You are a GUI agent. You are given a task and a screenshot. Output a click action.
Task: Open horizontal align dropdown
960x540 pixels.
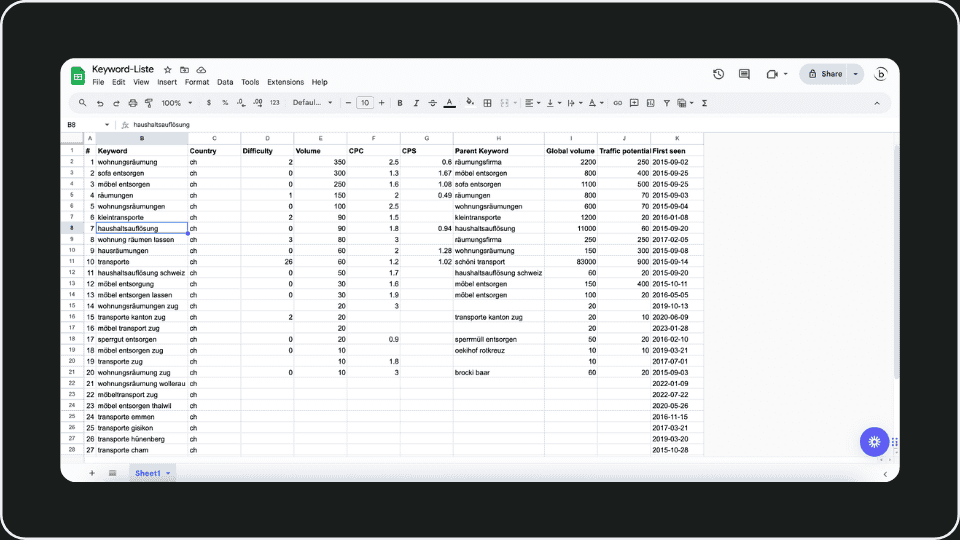click(x=532, y=103)
